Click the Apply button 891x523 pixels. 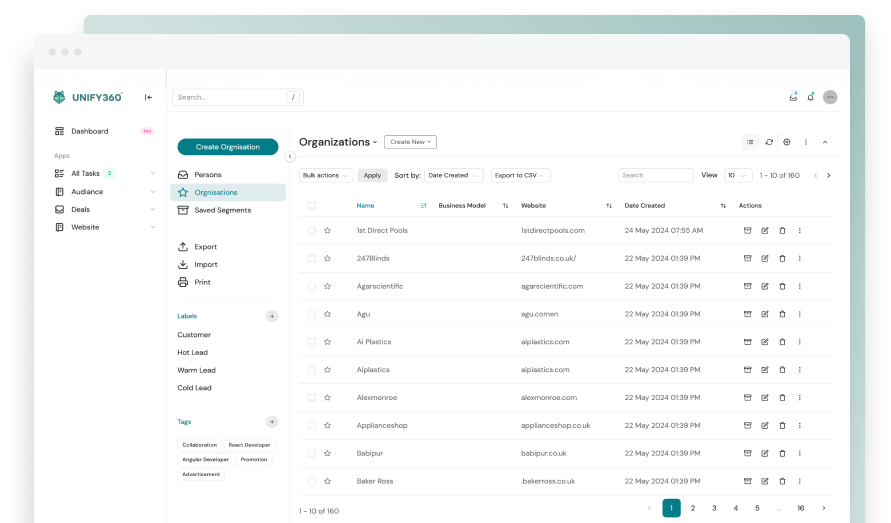(372, 176)
